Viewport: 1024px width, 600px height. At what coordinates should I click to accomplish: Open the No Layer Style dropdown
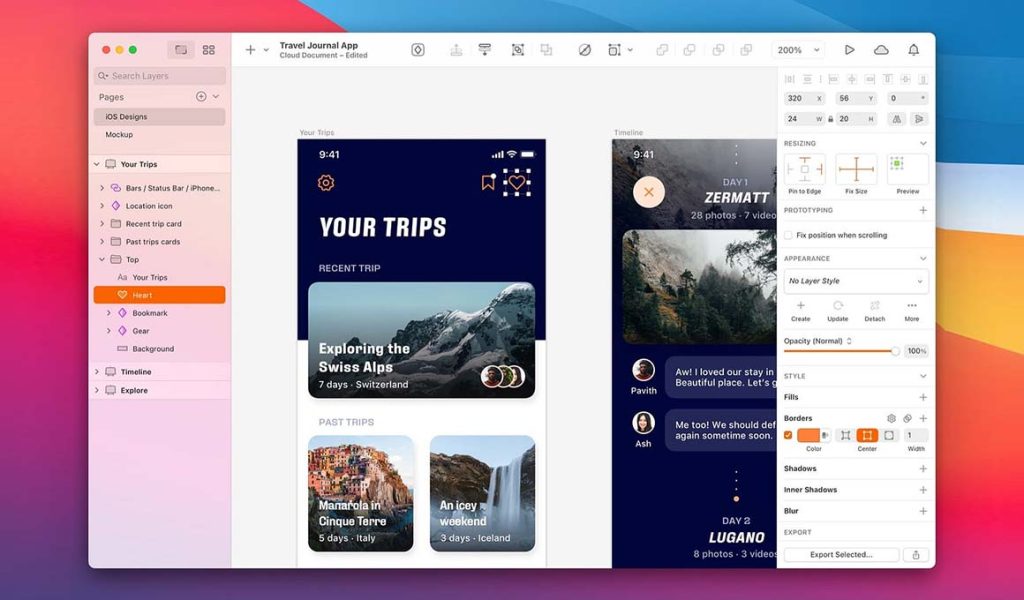point(856,281)
